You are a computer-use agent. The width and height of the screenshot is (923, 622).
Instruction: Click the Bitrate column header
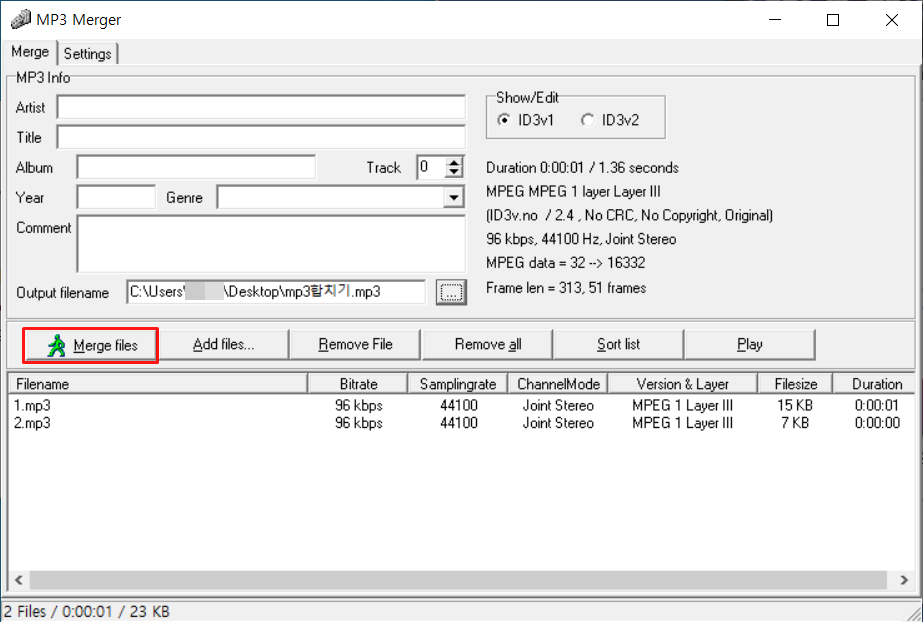point(358,384)
